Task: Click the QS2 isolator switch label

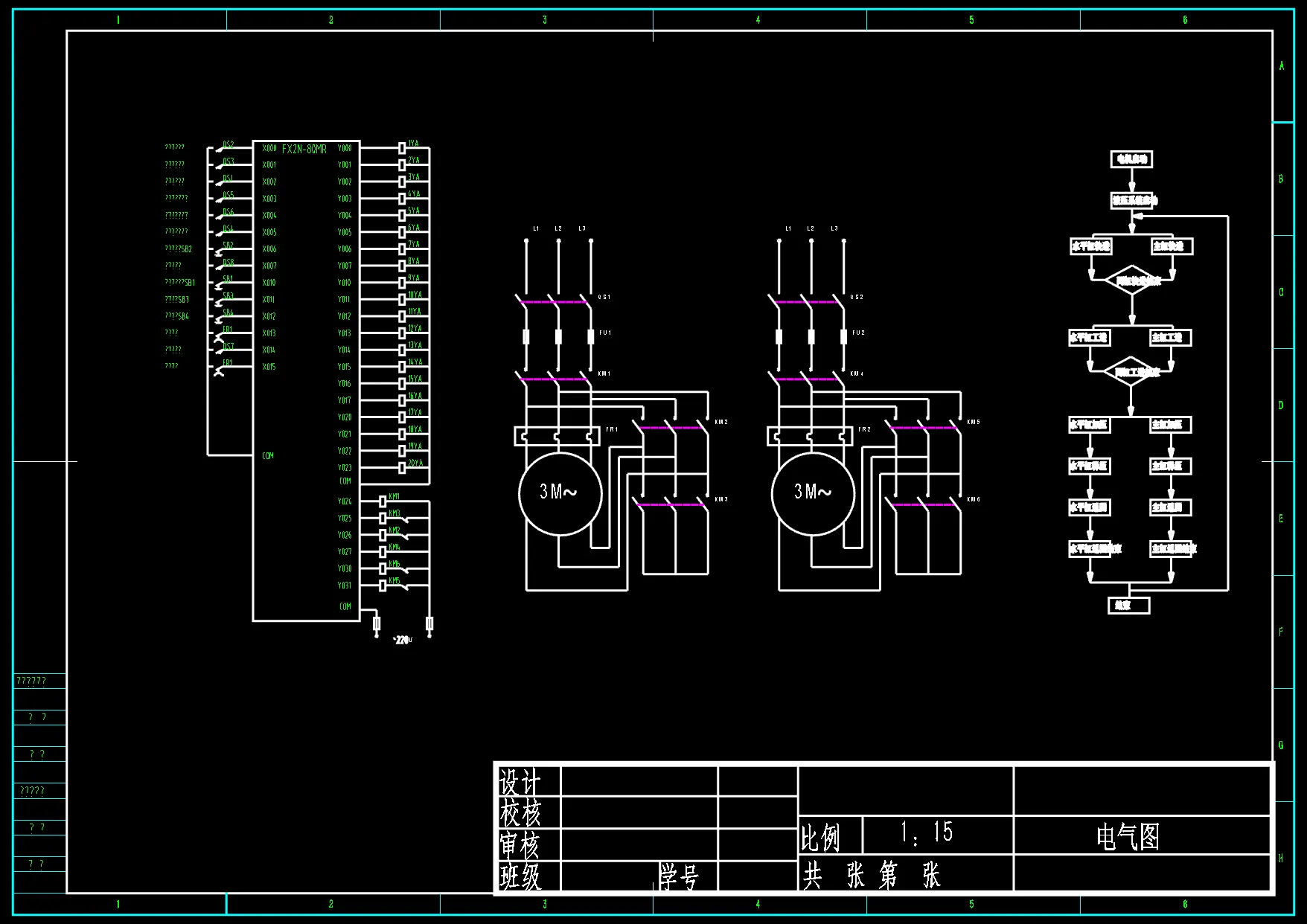Action: (x=857, y=297)
